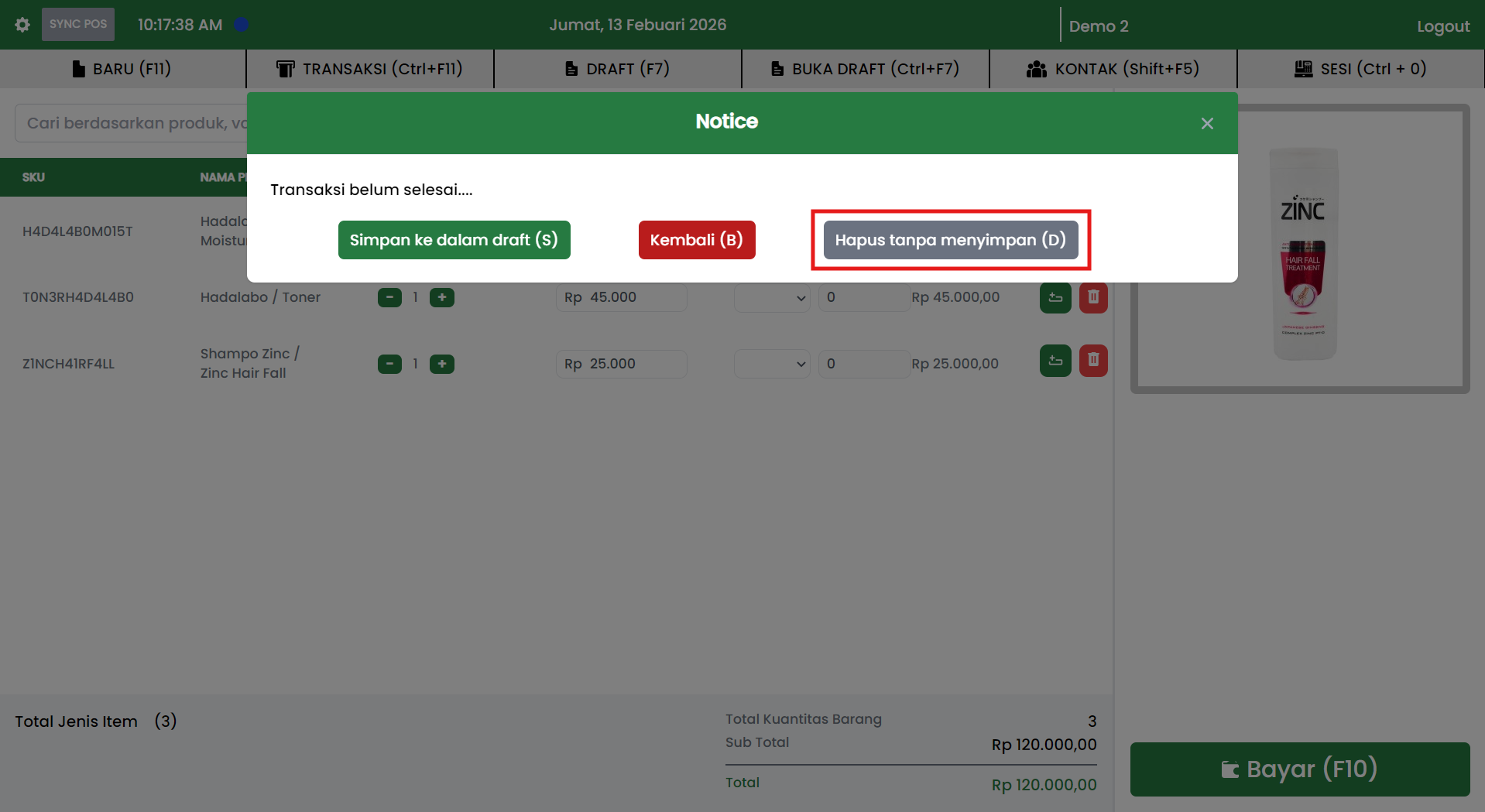This screenshot has height=812, width=1485.
Task: Click green edit icon on Shampo Zinc row
Action: point(1055,360)
